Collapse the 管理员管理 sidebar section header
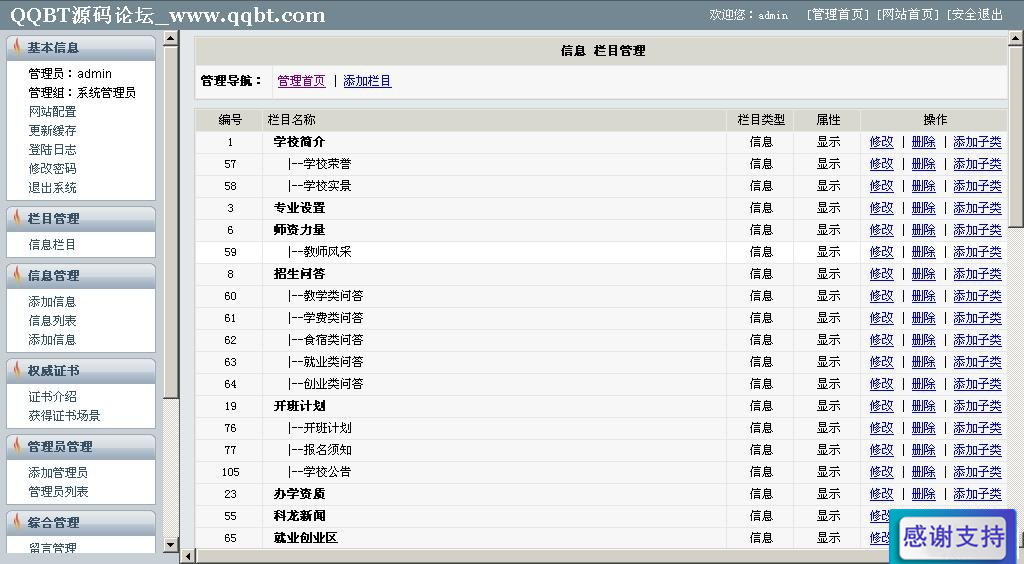1024x564 pixels. point(81,446)
